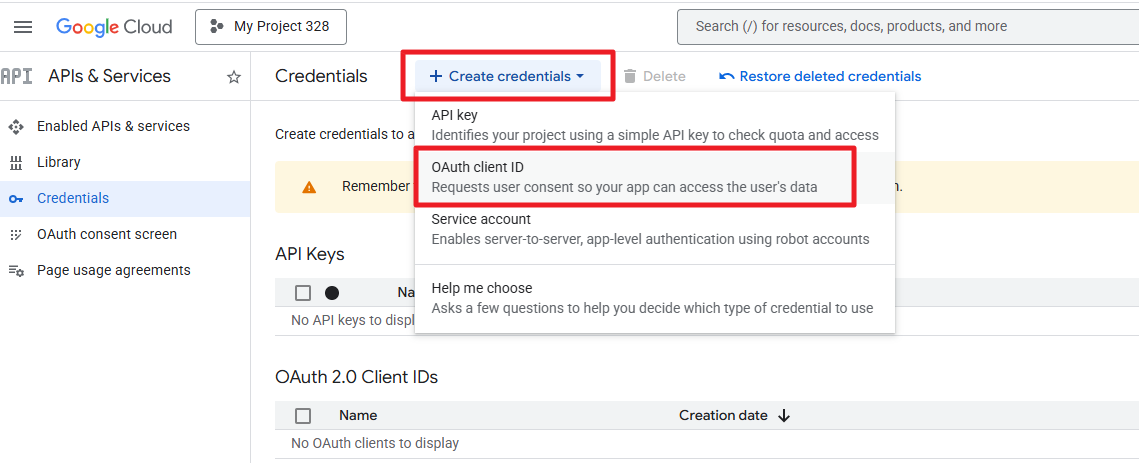Open Enabled APIs & services page
The width and height of the screenshot is (1139, 463).
coord(113,126)
